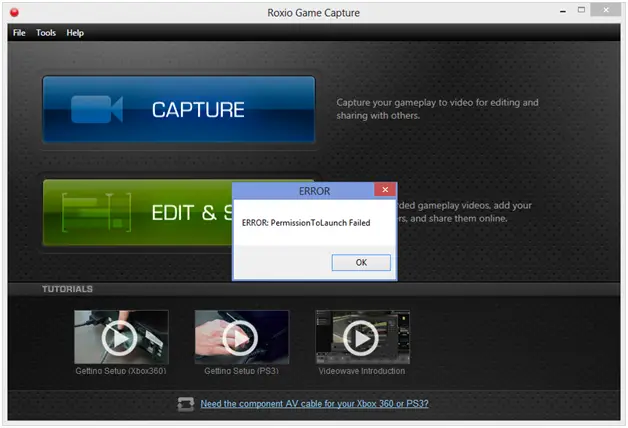Screen dimensions: 628x428
Task: Click the timeline icon on the Edit button
Action: click(97, 212)
